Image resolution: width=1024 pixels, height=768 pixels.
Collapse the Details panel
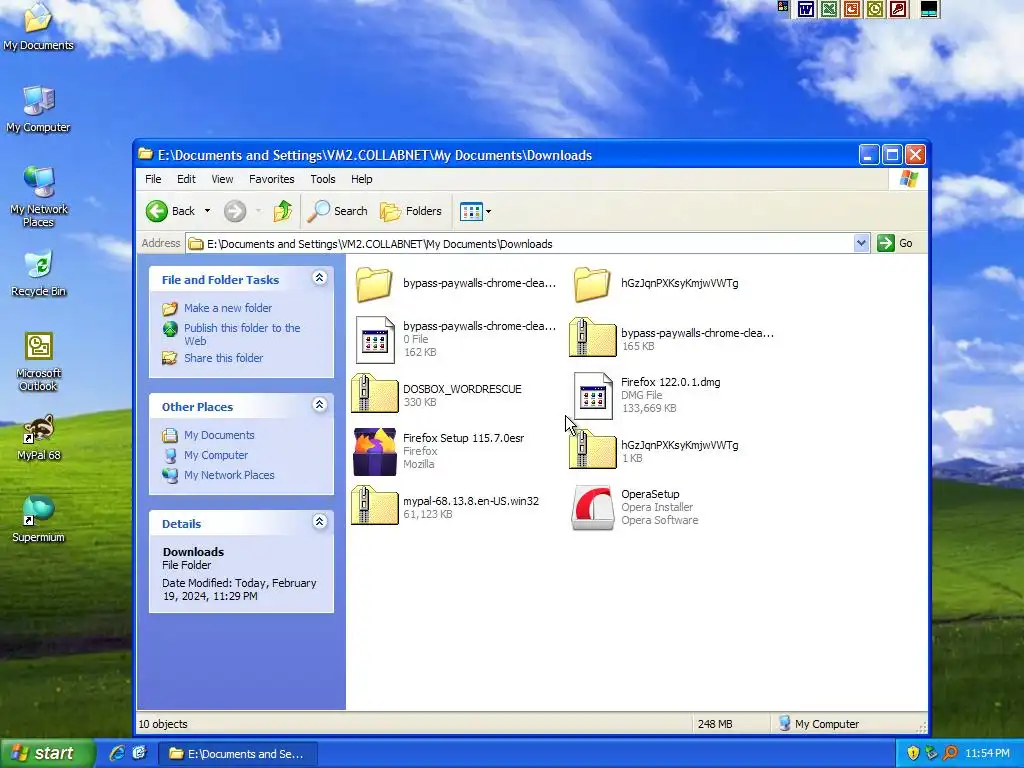[319, 522]
